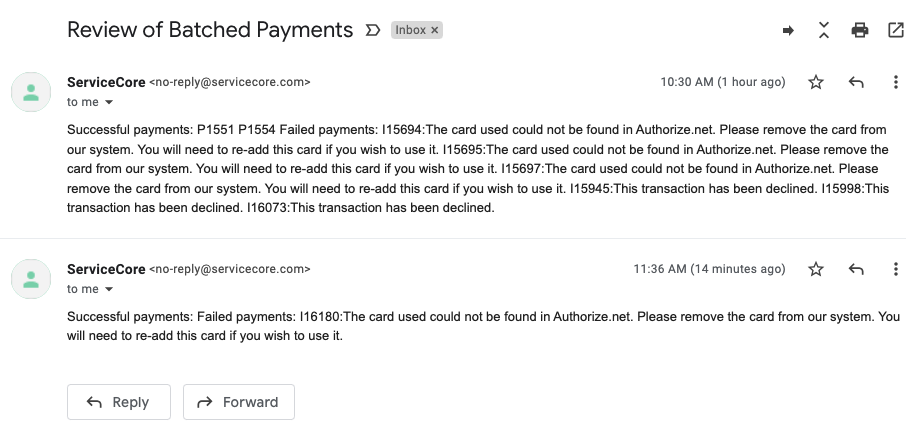The height and width of the screenshot is (436, 924).
Task: Expand recipient details of first message
Action: (x=109, y=103)
